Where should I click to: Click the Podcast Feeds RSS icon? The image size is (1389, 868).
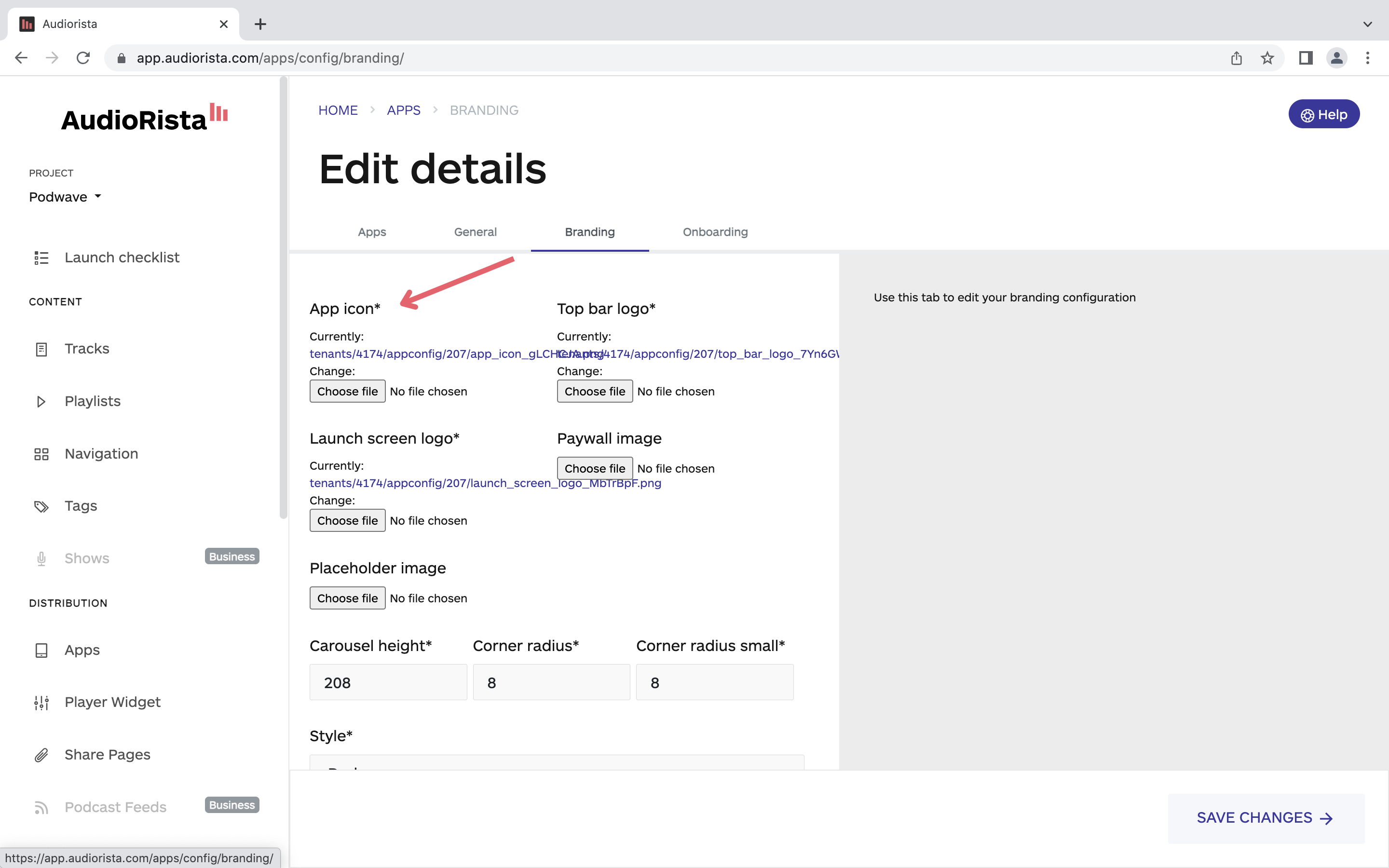41,808
